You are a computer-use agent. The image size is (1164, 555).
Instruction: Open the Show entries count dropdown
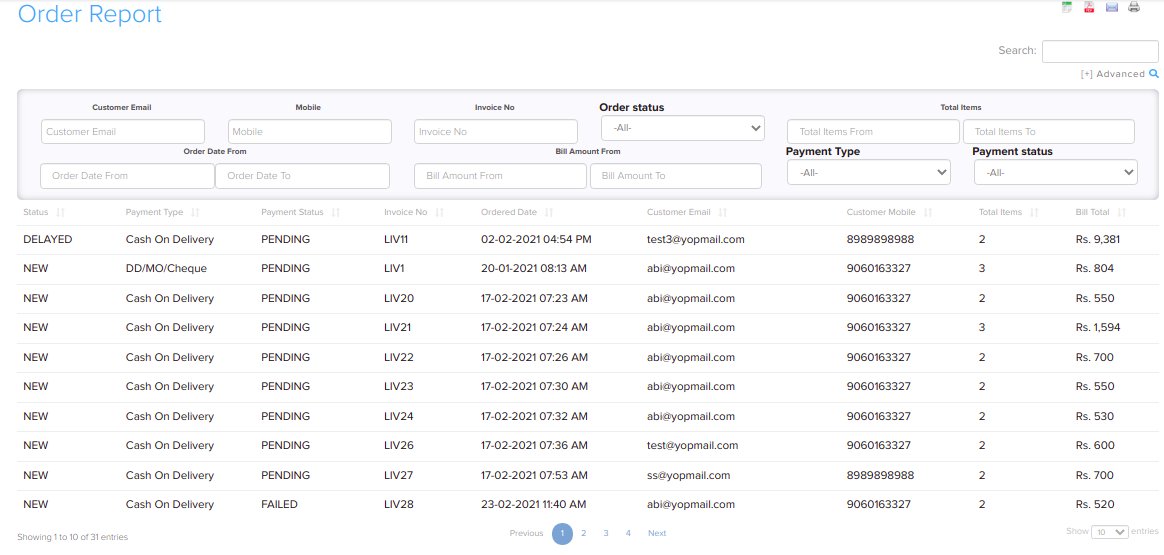tap(1110, 532)
